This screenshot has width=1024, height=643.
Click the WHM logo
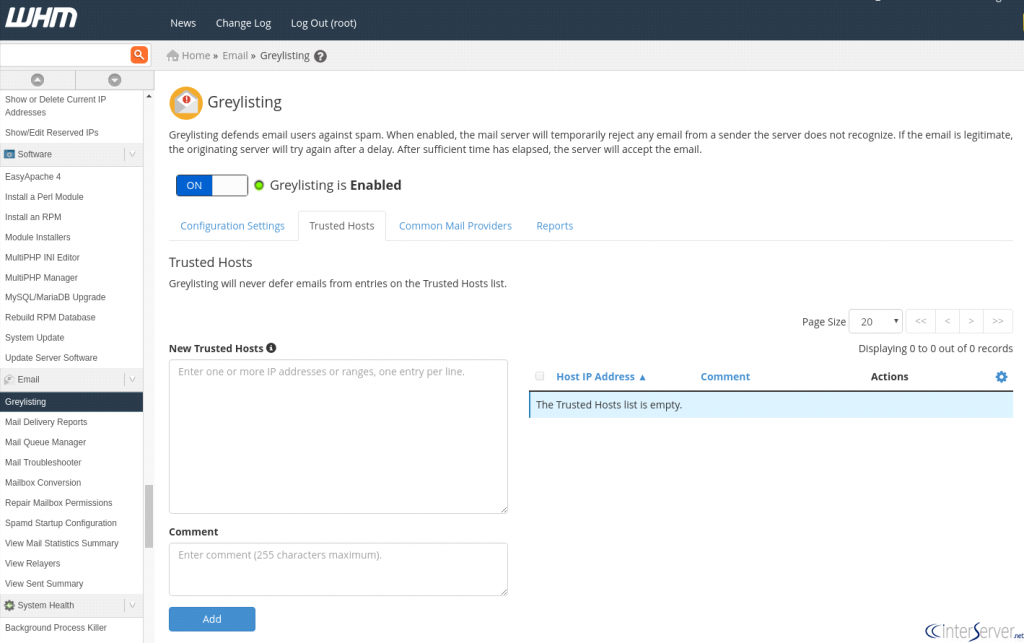pos(41,18)
